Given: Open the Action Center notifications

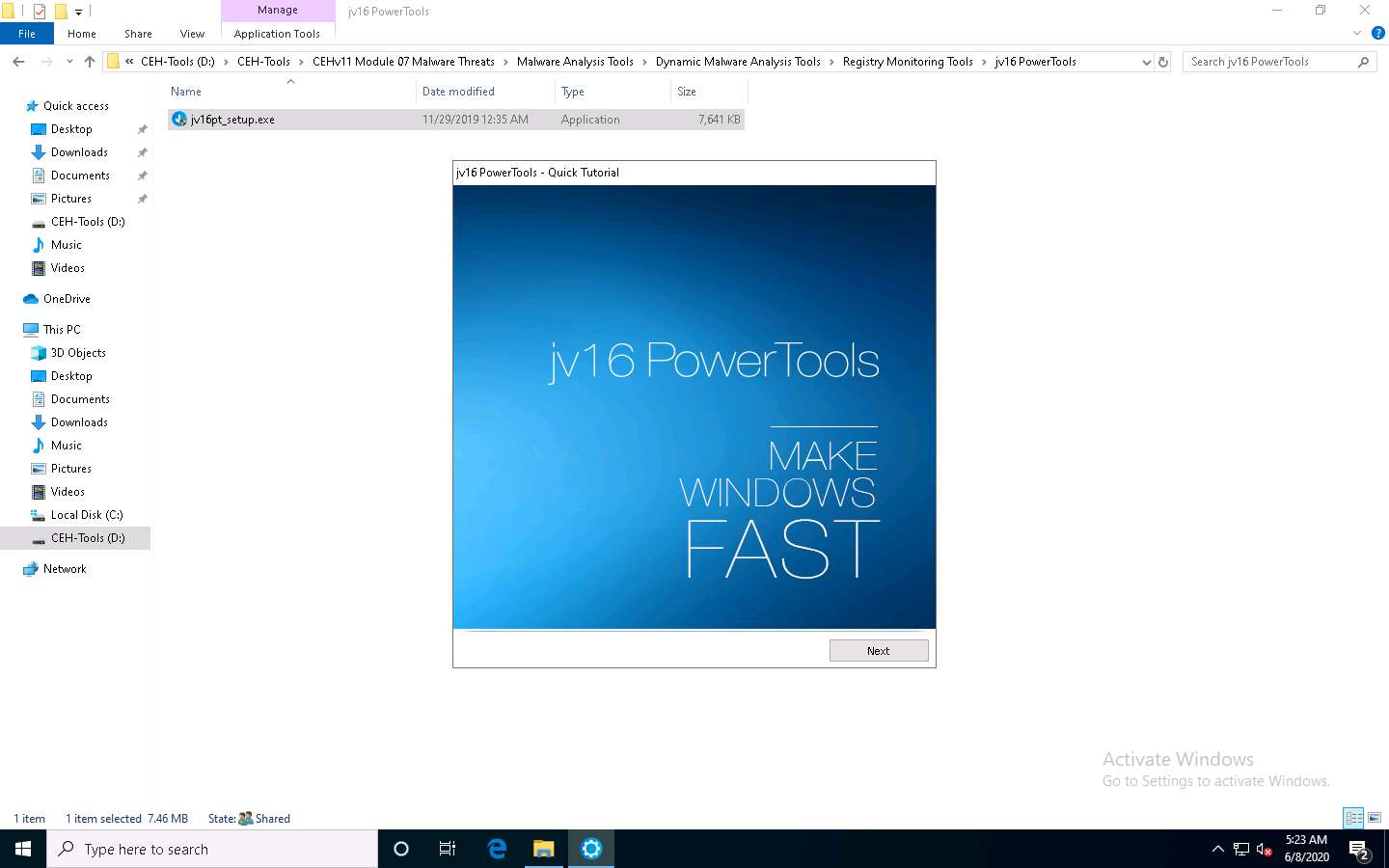Looking at the screenshot, I should 1360,850.
